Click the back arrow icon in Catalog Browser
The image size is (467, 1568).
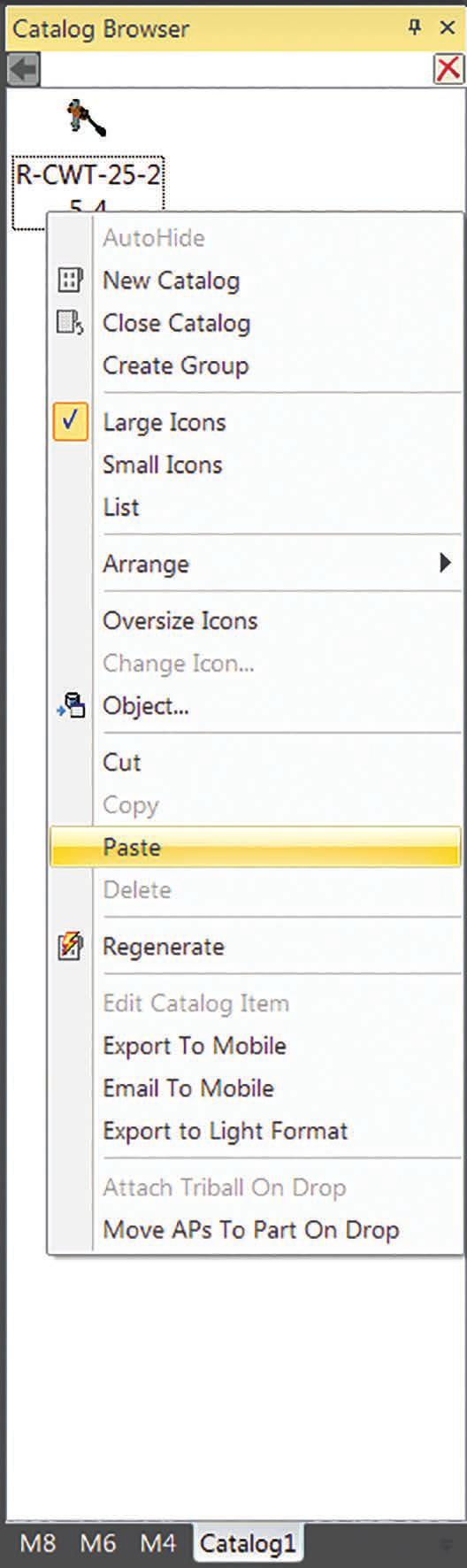click(x=23, y=69)
